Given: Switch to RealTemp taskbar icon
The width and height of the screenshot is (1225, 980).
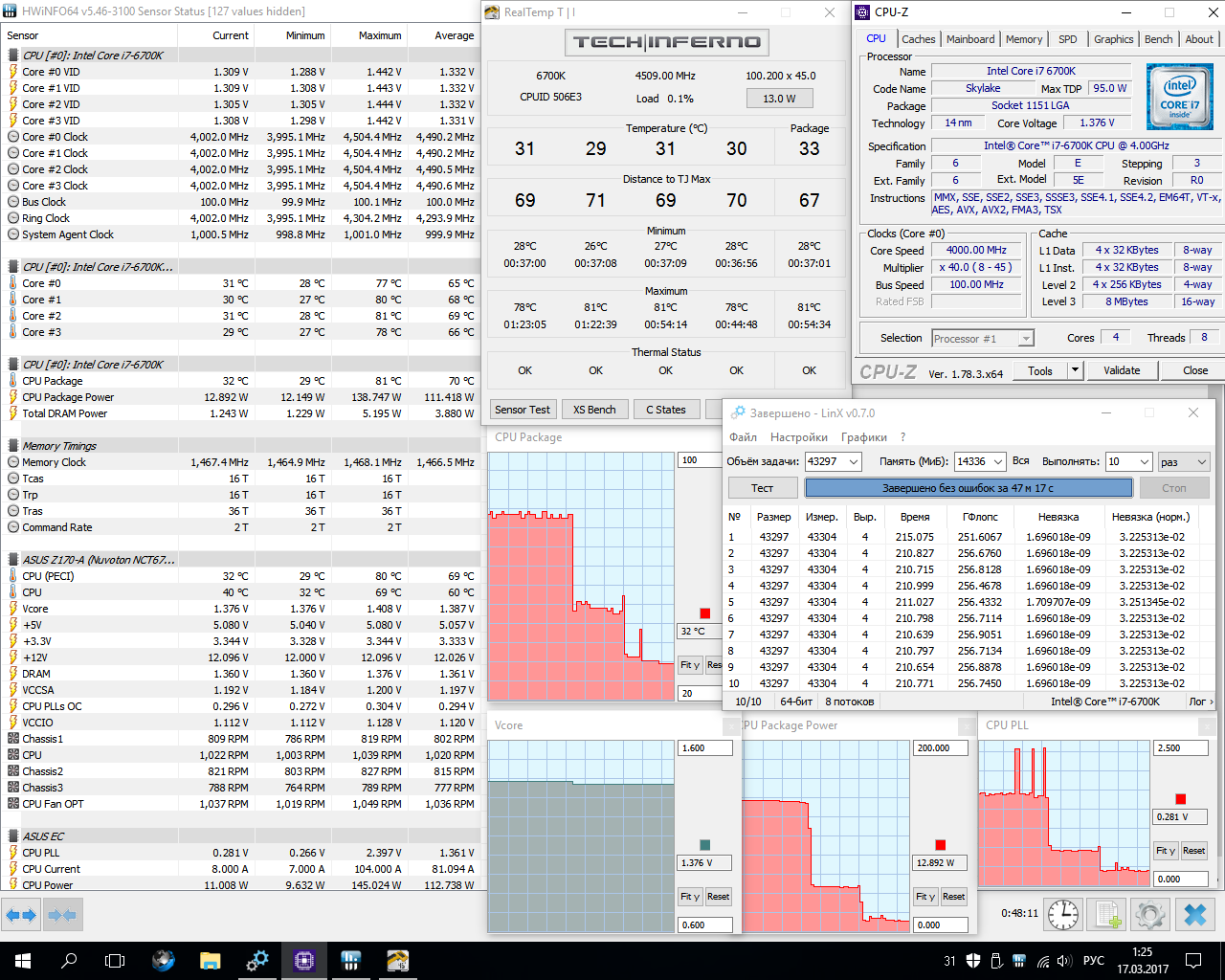Looking at the screenshot, I should 398,961.
